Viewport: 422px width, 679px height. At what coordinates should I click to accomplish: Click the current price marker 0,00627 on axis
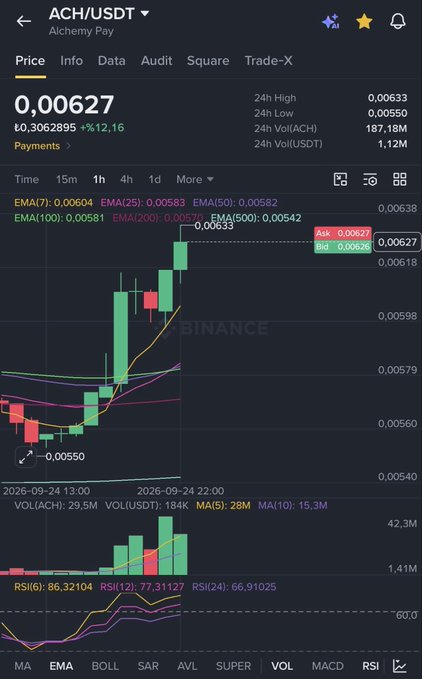(x=397, y=242)
